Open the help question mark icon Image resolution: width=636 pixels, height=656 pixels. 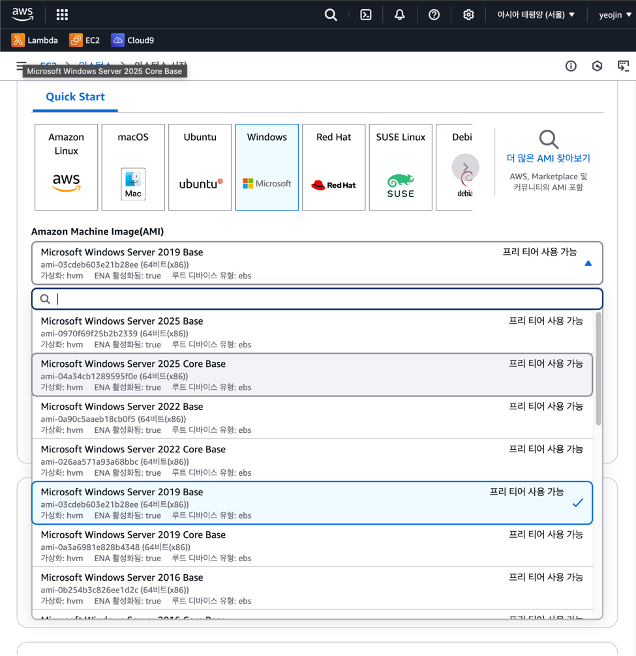[x=434, y=15]
